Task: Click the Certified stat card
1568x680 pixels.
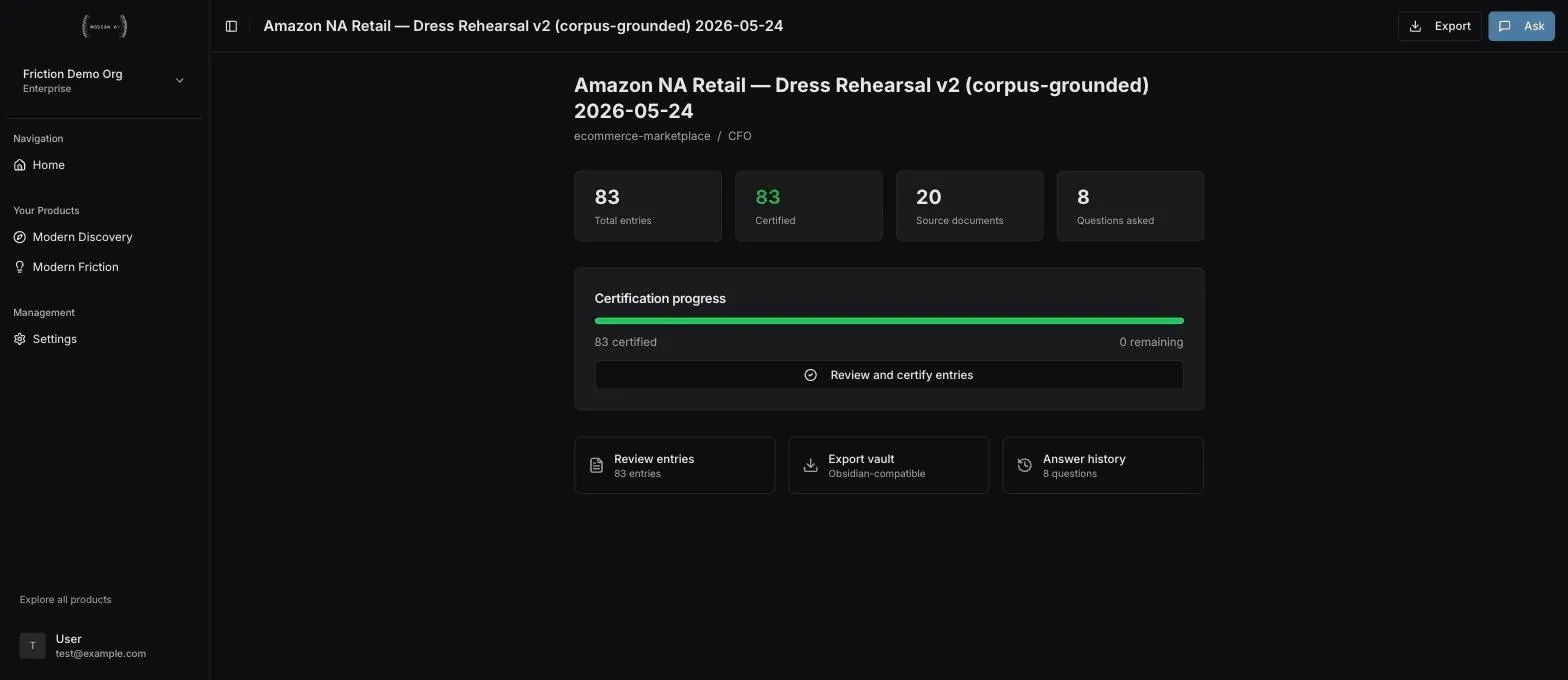Action: [x=809, y=206]
